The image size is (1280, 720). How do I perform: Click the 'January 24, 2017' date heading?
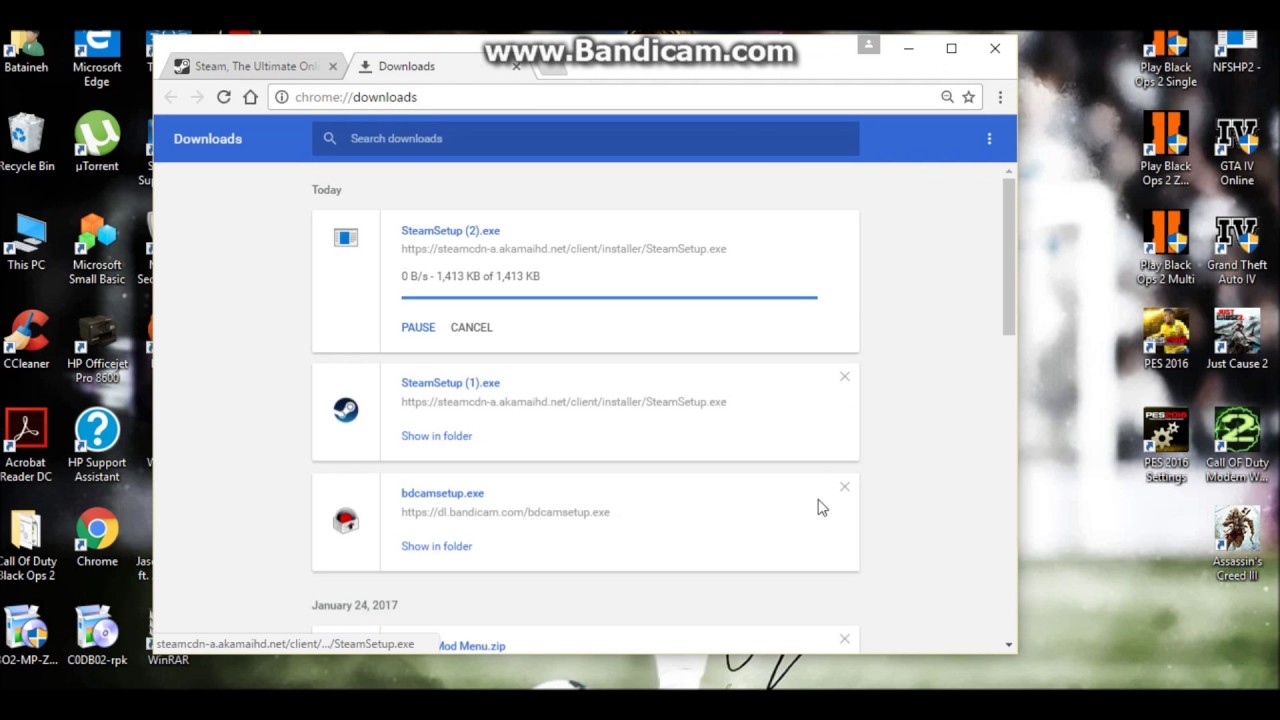(x=354, y=605)
